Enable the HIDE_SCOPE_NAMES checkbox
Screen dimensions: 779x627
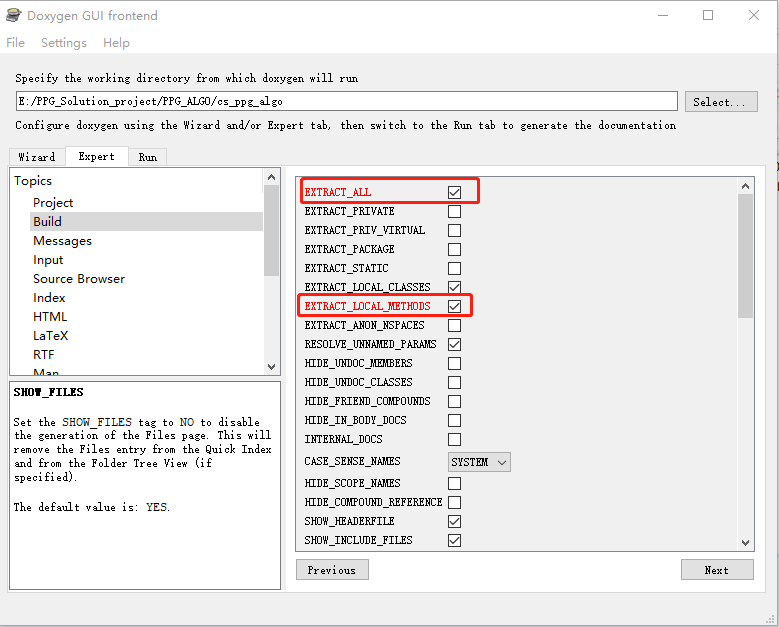(454, 483)
